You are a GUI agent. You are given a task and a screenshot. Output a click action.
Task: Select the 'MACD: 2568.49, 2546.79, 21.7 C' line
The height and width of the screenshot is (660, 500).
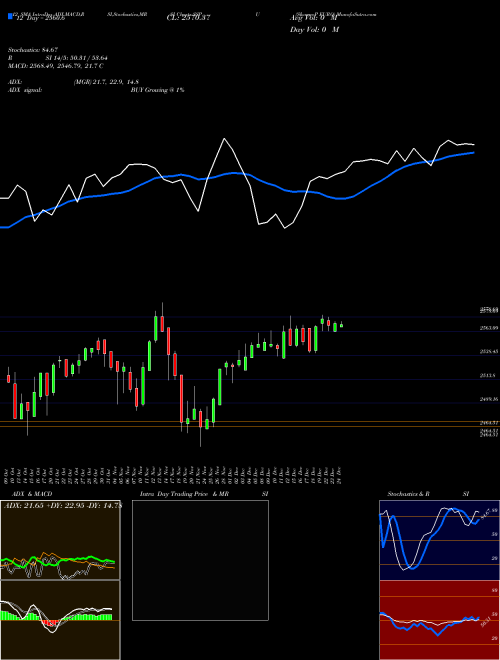tap(56, 66)
